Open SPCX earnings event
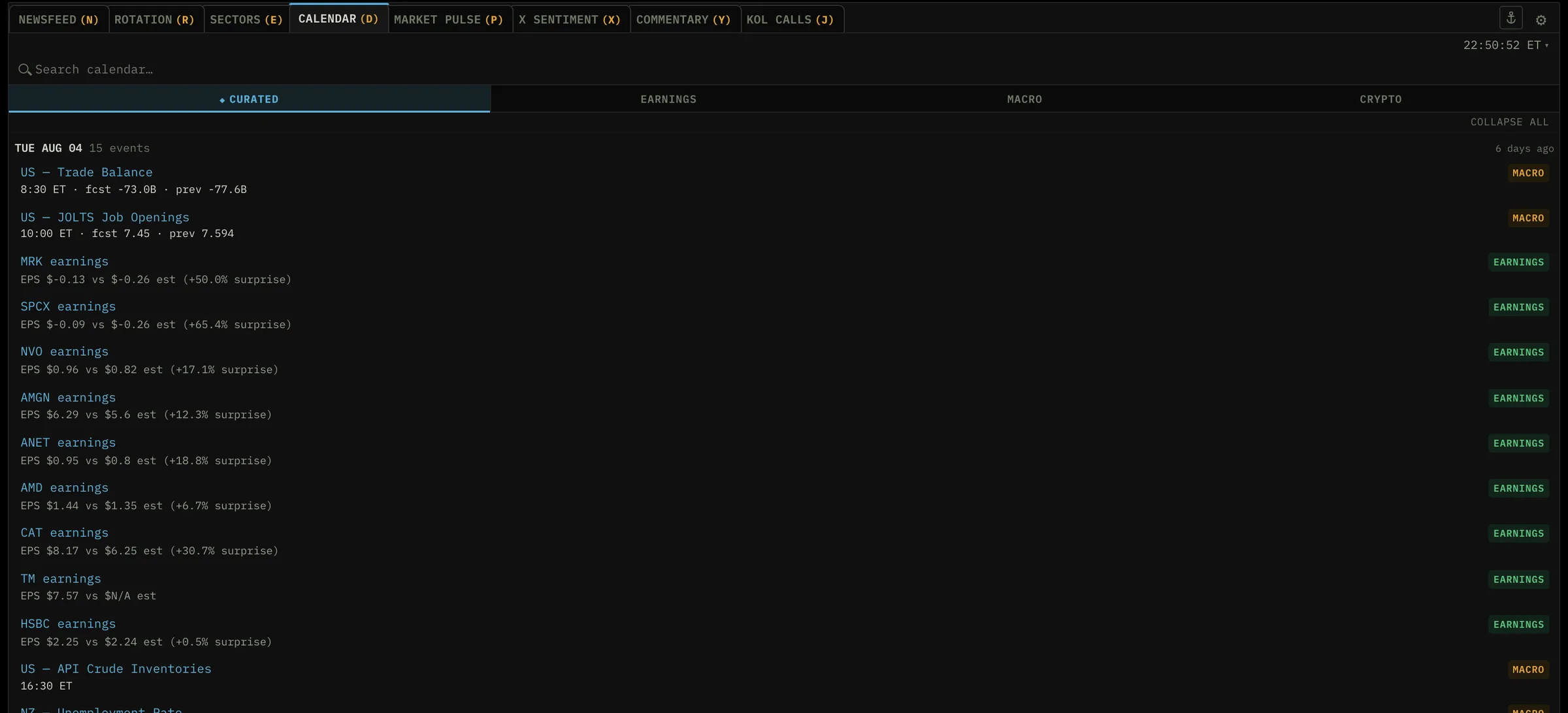 (68, 307)
